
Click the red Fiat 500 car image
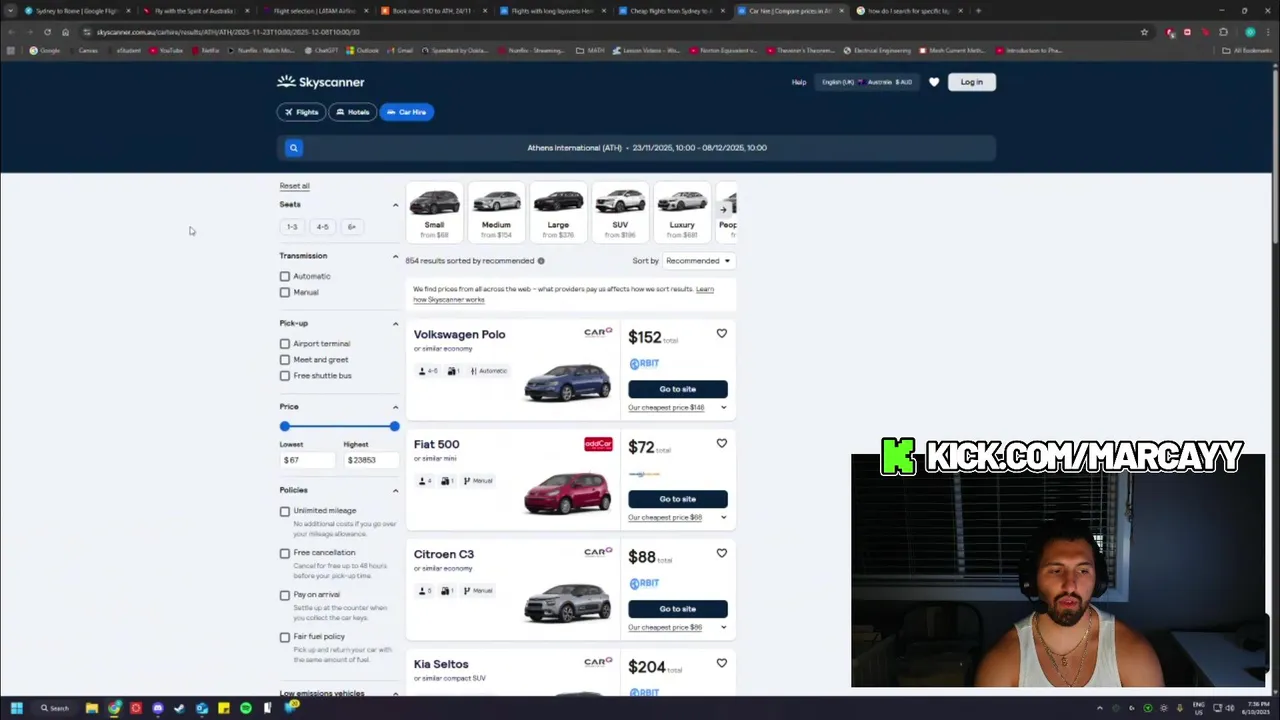(567, 492)
